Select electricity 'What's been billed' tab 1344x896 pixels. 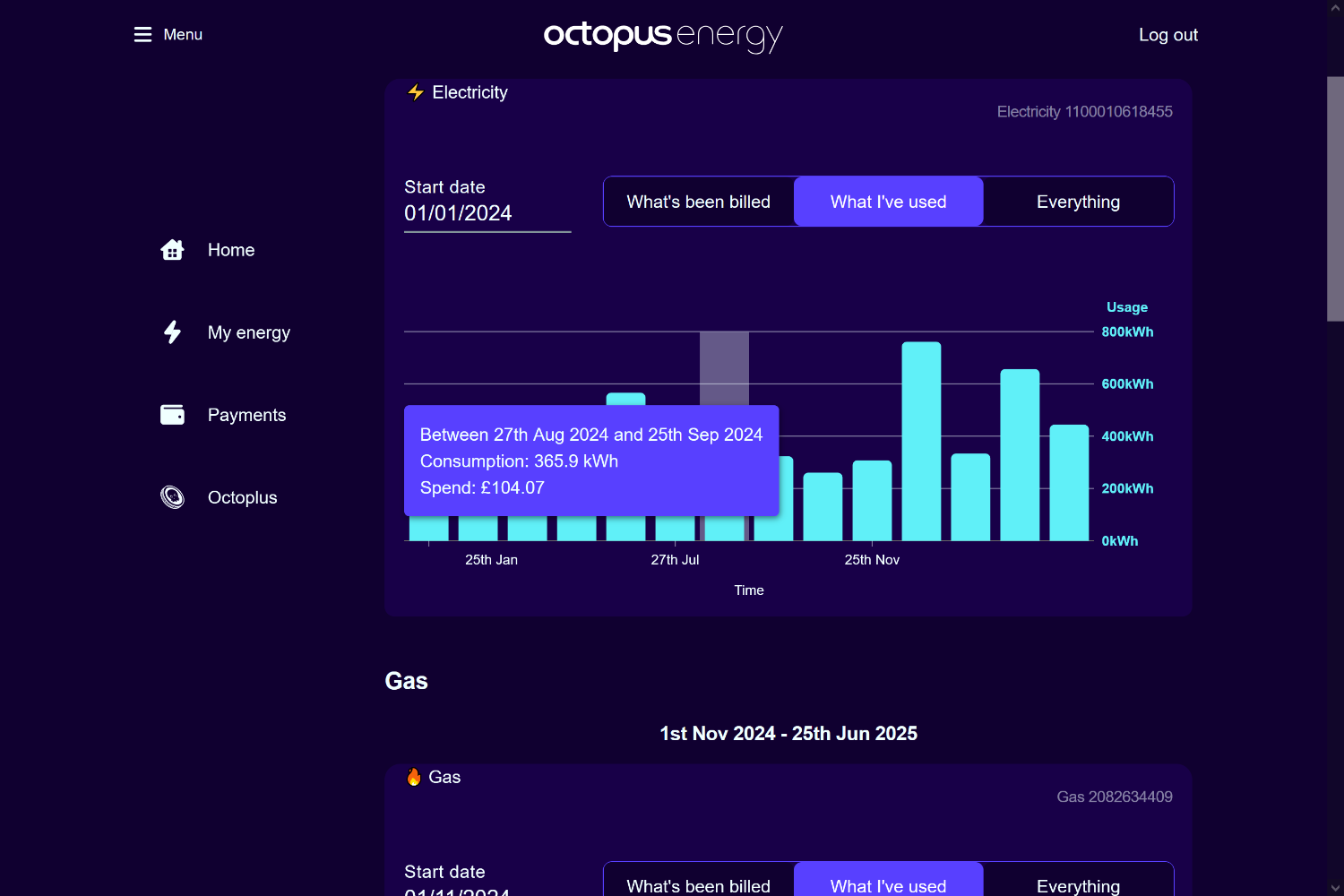pyautogui.click(x=699, y=202)
